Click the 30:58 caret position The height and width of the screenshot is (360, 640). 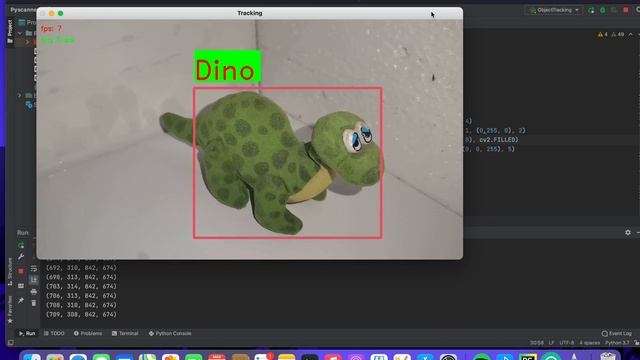click(536, 343)
